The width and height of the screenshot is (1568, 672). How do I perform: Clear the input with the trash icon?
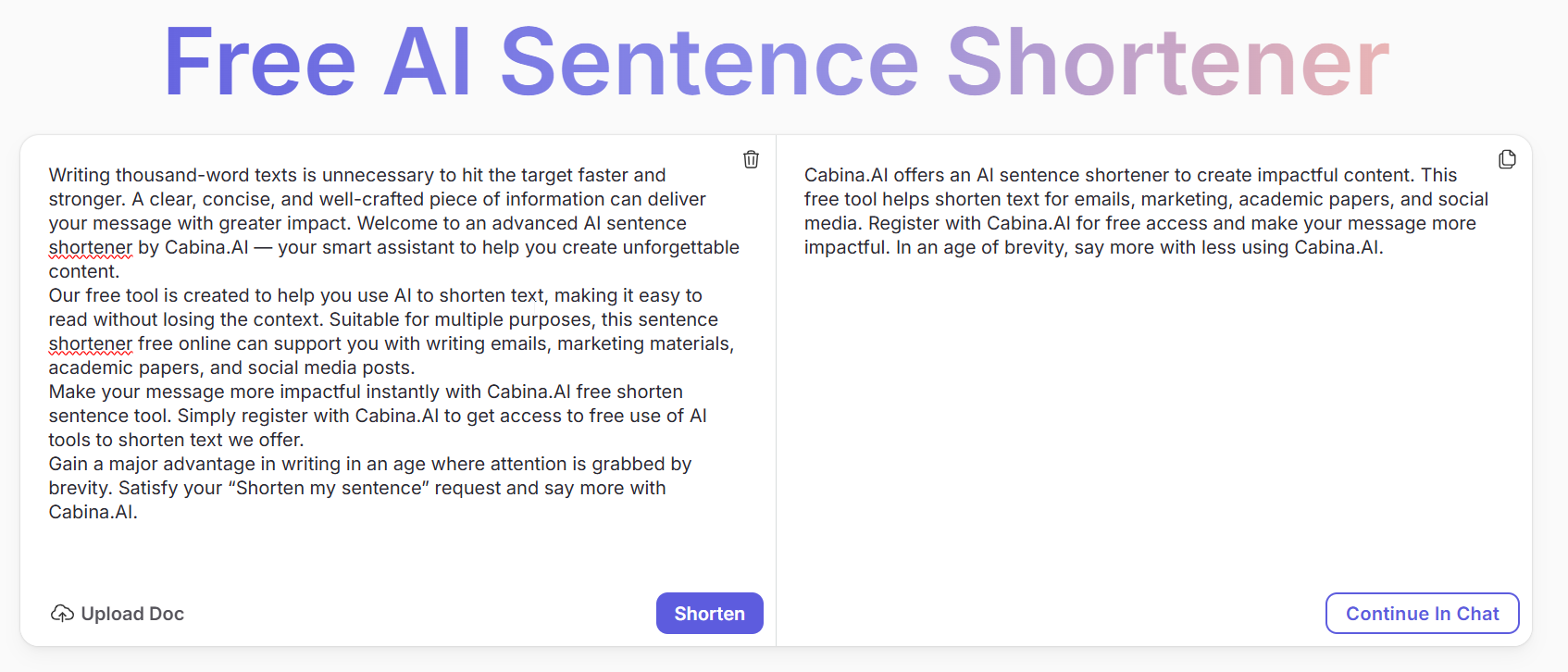(751, 159)
